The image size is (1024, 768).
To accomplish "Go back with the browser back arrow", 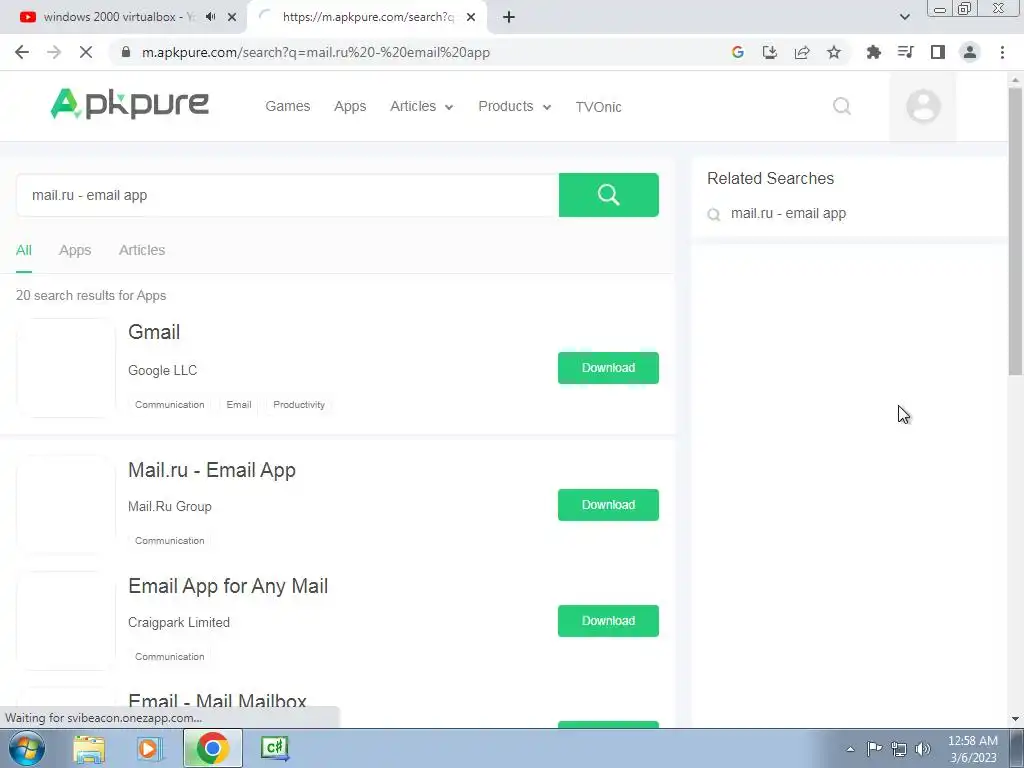I will [22, 52].
